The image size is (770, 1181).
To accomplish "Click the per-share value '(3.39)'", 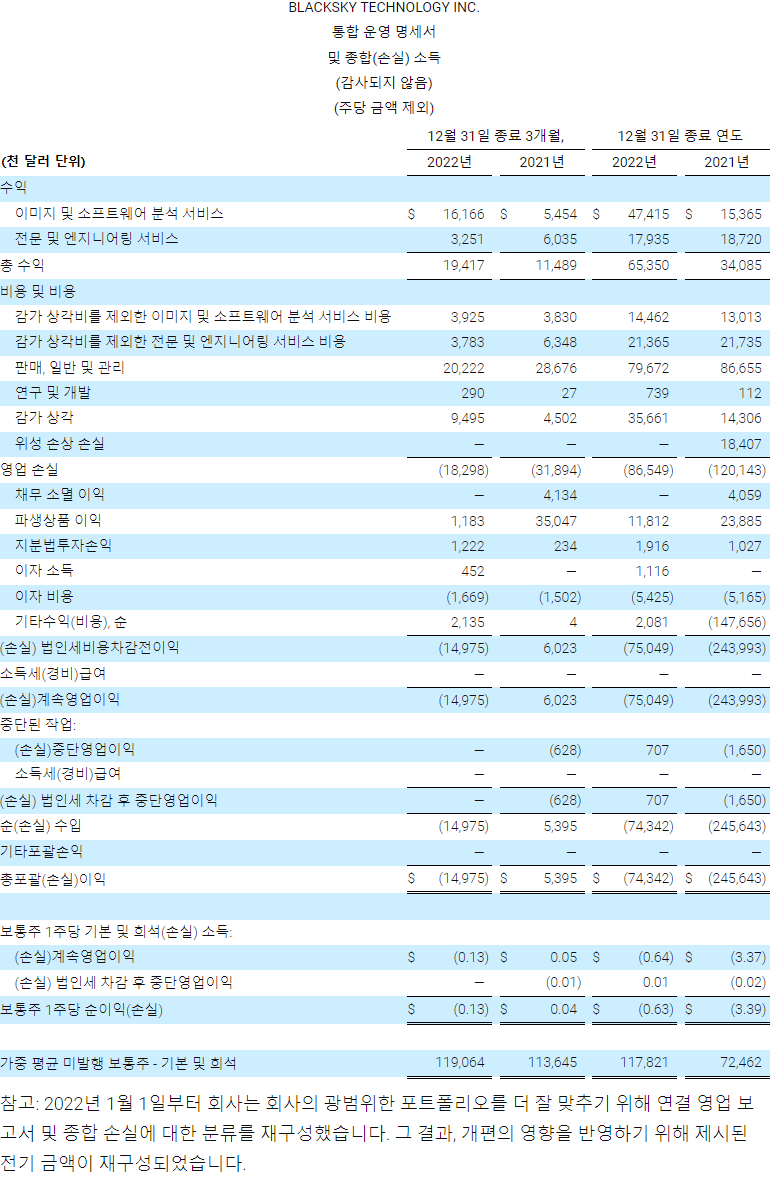I will pyautogui.click(x=747, y=1009).
